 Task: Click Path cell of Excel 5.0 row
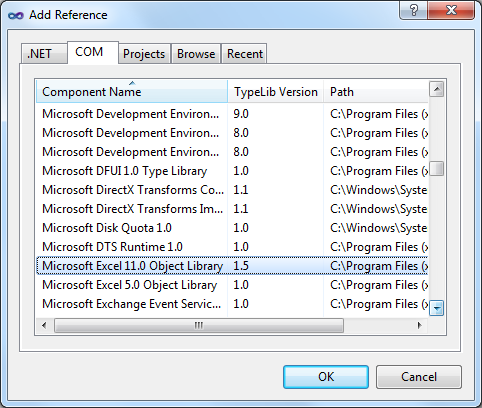click(379, 285)
